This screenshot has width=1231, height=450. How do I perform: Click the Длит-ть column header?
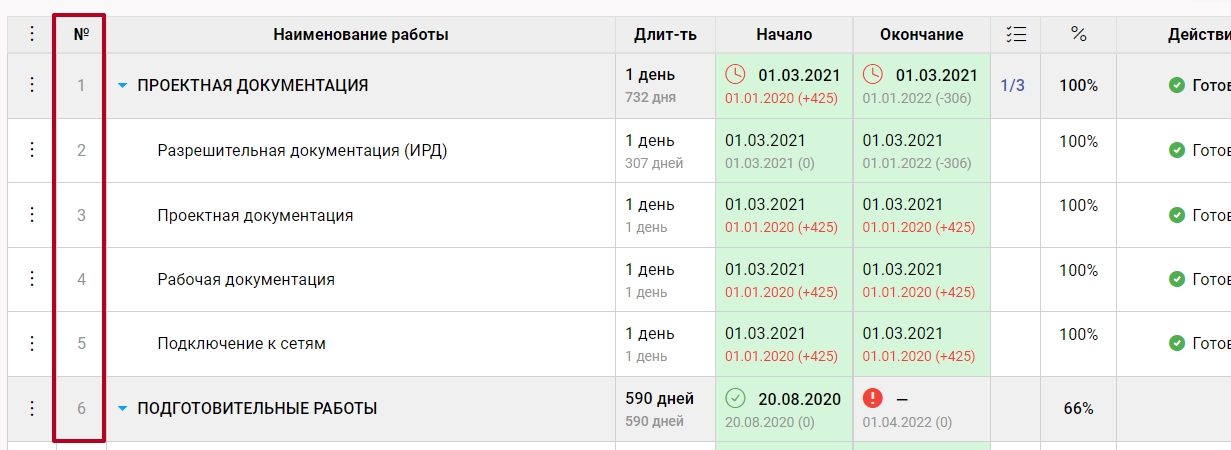pos(665,34)
